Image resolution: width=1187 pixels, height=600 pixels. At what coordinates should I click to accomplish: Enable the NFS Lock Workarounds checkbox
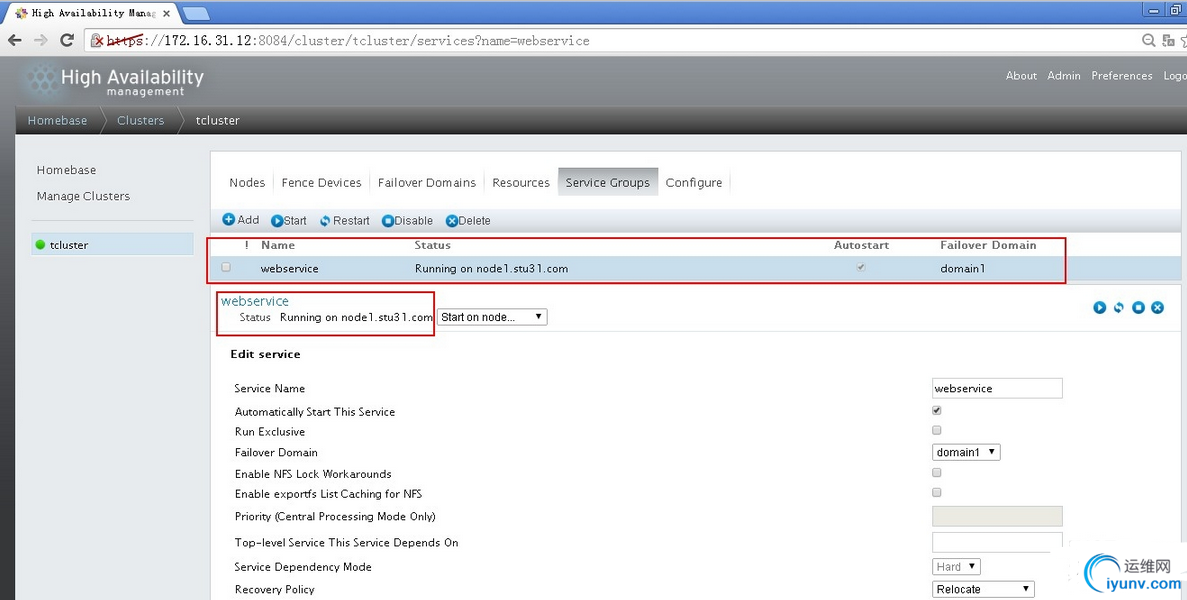click(x=936, y=472)
